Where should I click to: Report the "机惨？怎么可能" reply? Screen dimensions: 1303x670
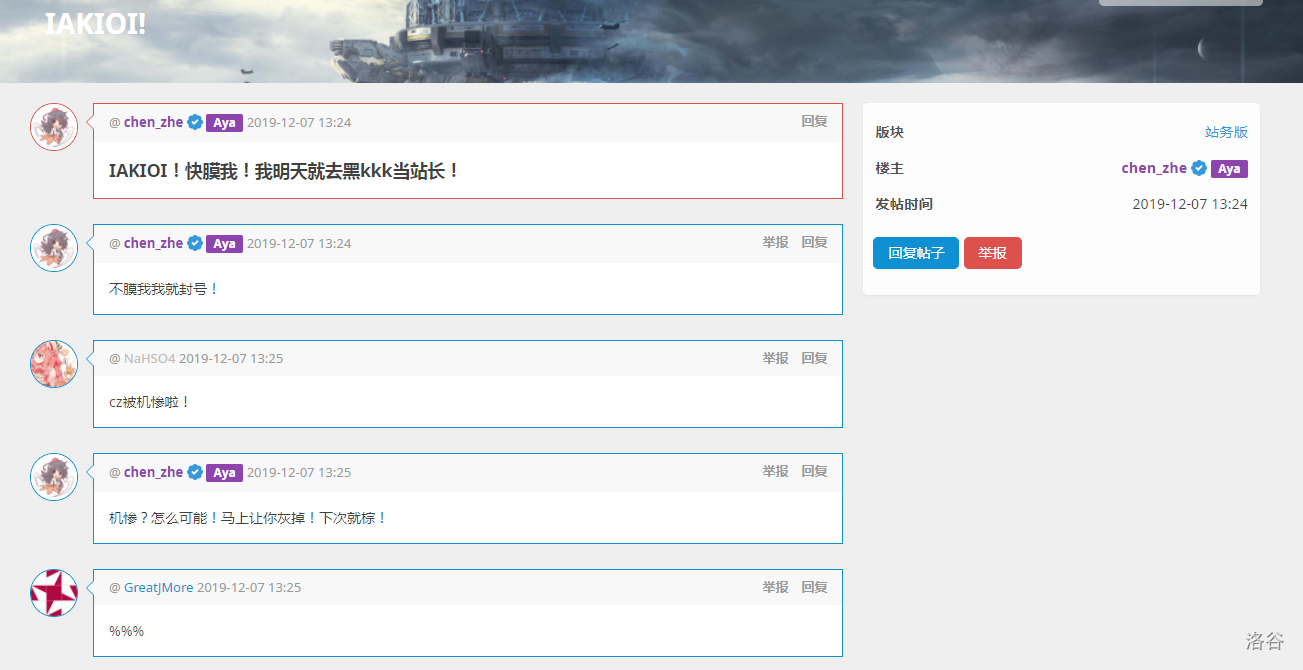(x=775, y=471)
